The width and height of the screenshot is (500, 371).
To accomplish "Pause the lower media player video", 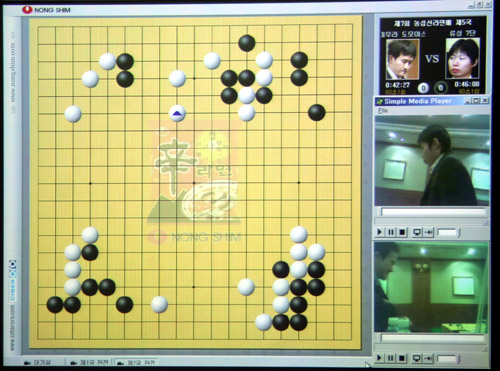I will click(391, 358).
